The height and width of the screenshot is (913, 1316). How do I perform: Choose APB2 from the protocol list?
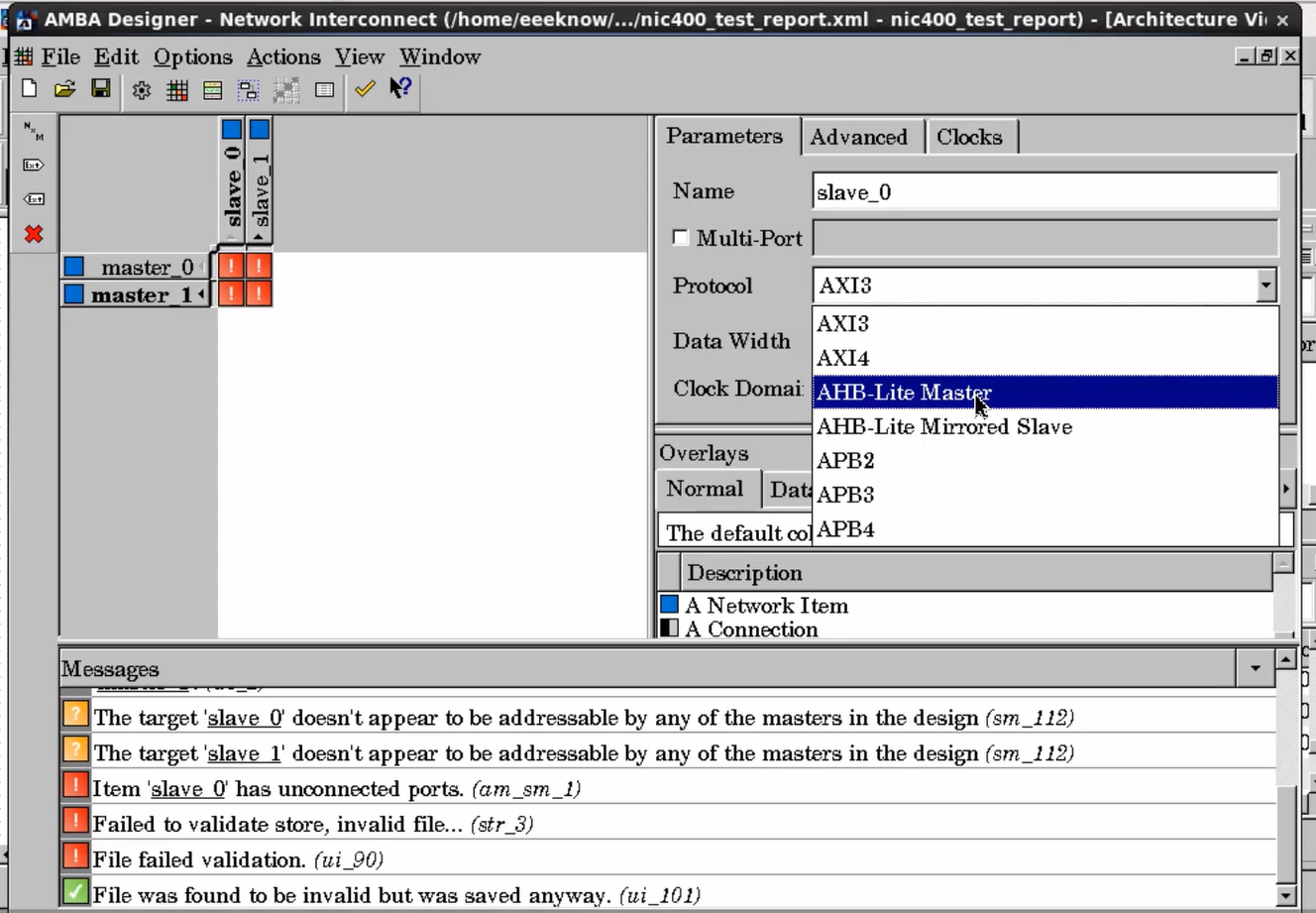tap(1045, 461)
